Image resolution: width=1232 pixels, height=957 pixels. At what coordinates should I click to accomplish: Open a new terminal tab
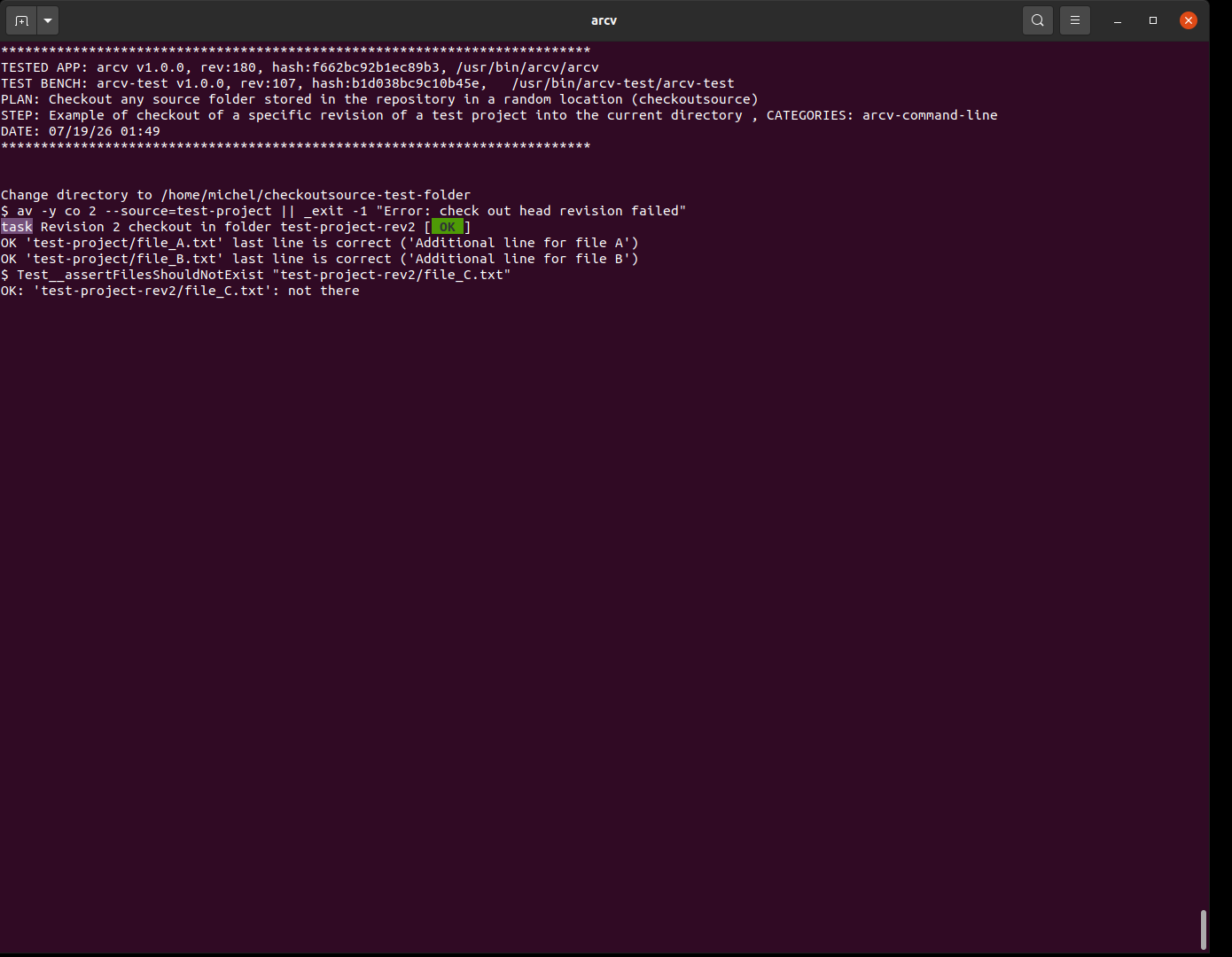[21, 19]
